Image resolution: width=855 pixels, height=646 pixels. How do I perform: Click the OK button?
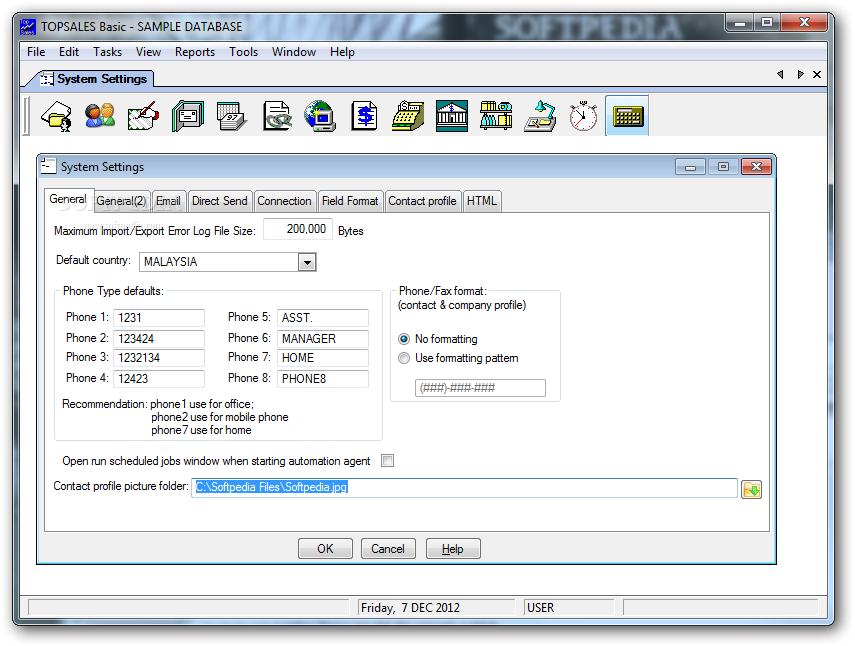tap(325, 549)
